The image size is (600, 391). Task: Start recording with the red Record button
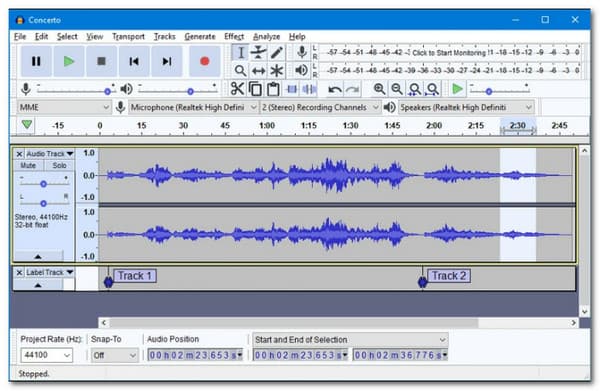(205, 61)
